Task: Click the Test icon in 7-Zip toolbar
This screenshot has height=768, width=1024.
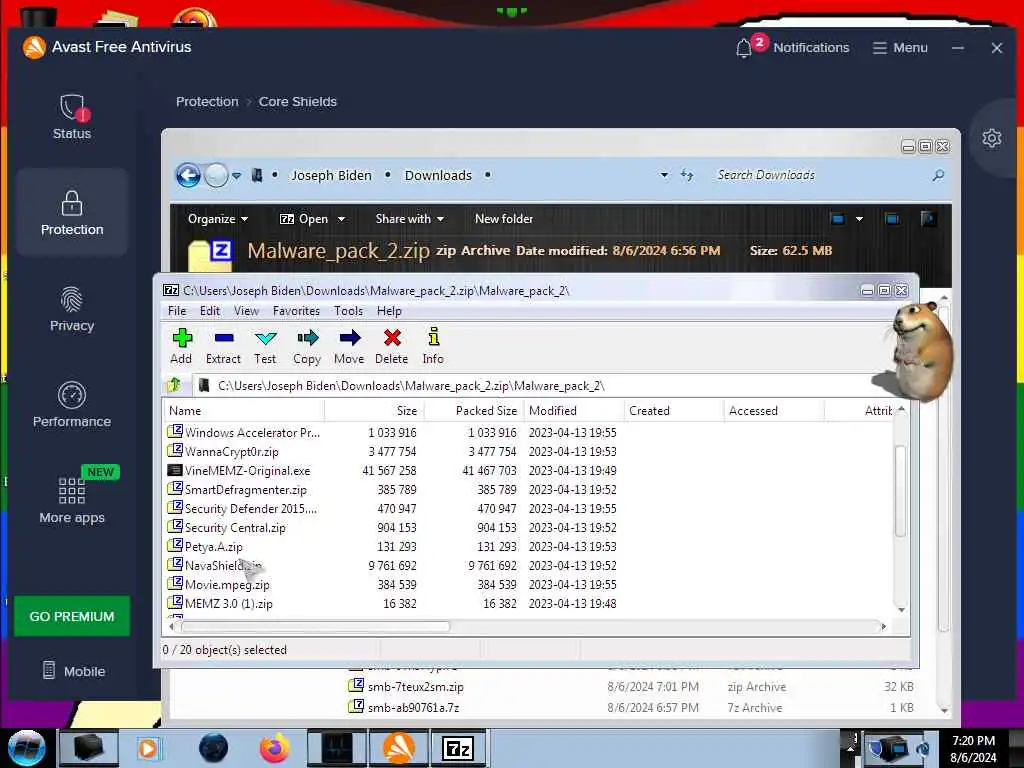Action: 265,338
